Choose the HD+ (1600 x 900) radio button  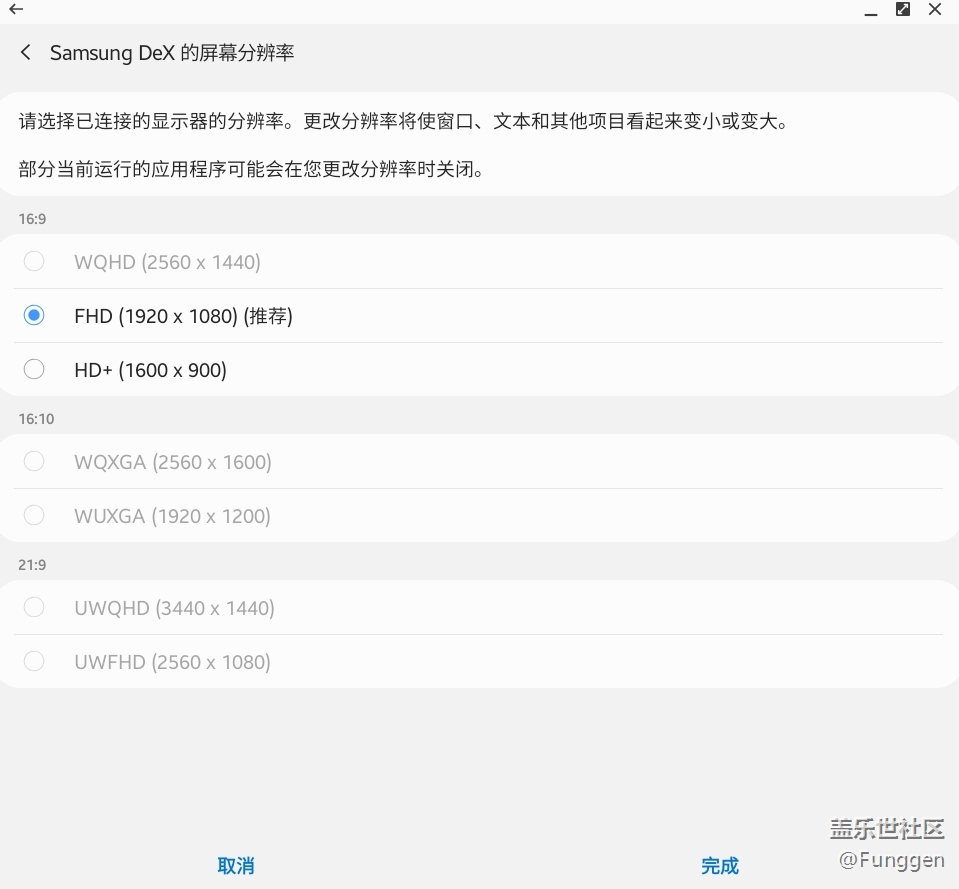[34, 369]
